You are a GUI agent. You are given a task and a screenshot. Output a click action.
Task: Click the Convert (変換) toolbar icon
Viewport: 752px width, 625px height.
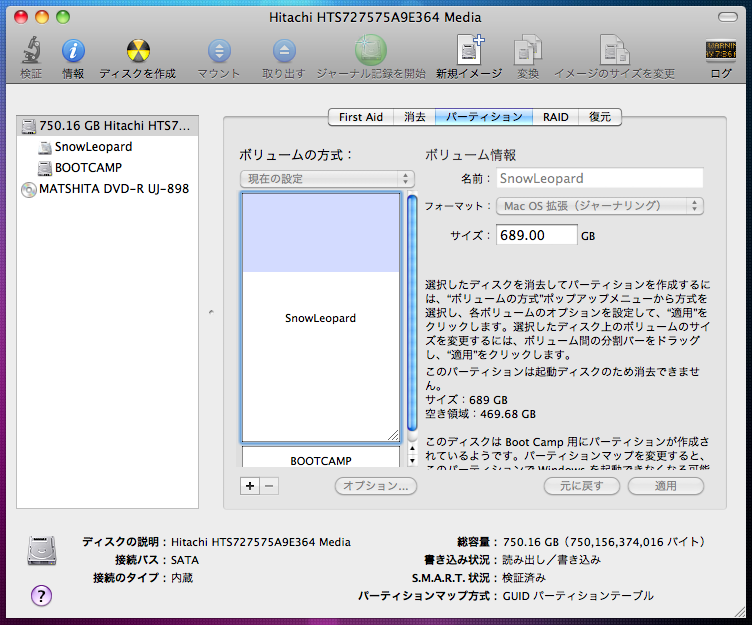[528, 50]
